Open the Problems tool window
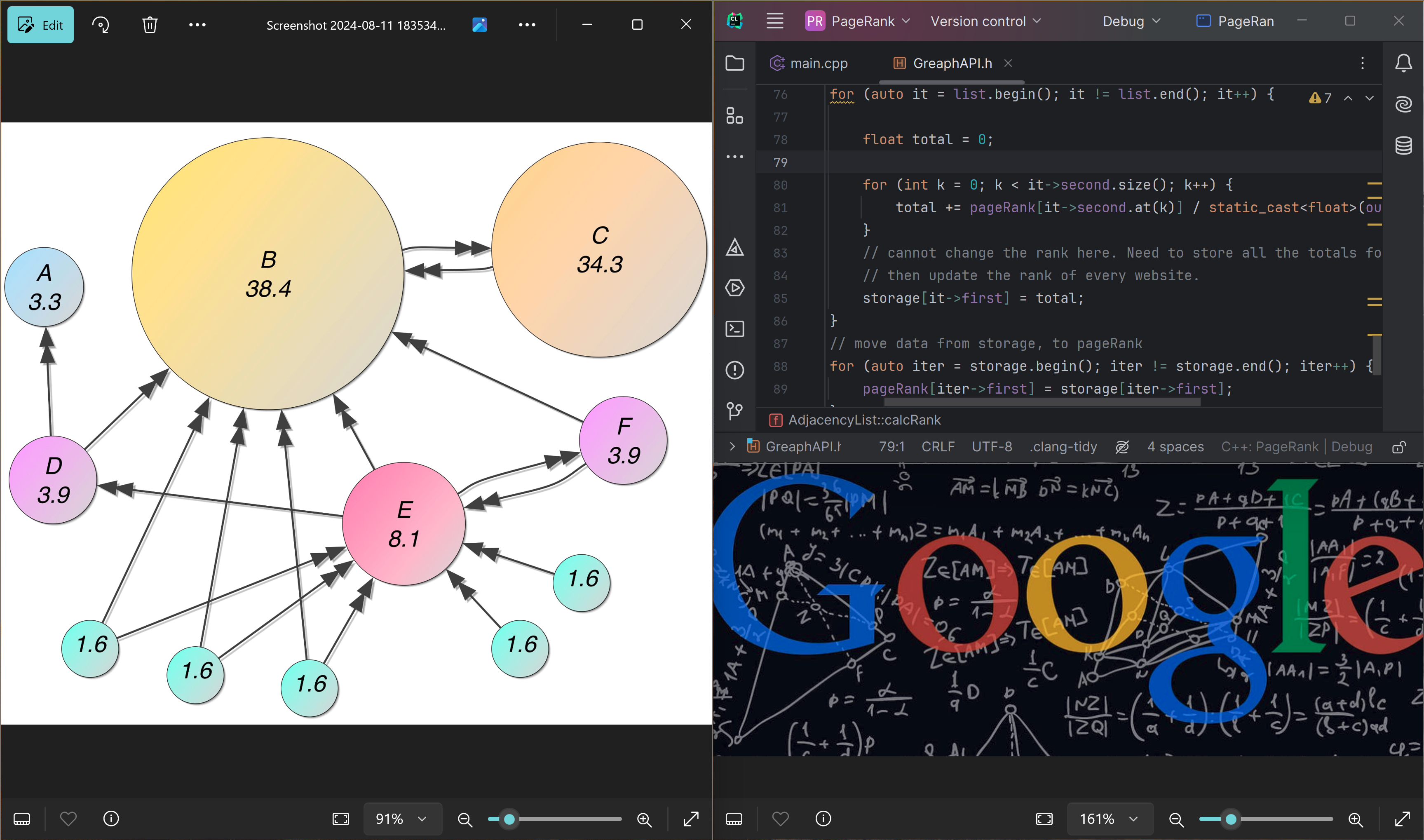 pos(734,370)
